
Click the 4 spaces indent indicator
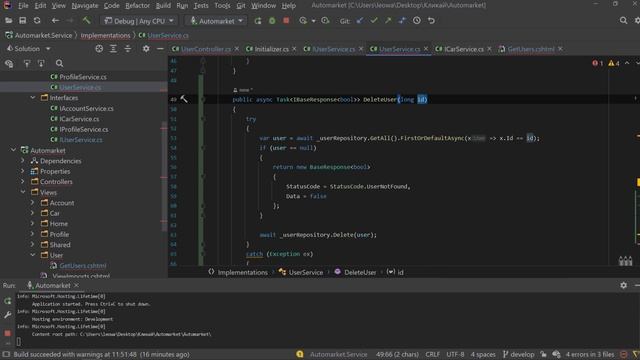[483, 354]
